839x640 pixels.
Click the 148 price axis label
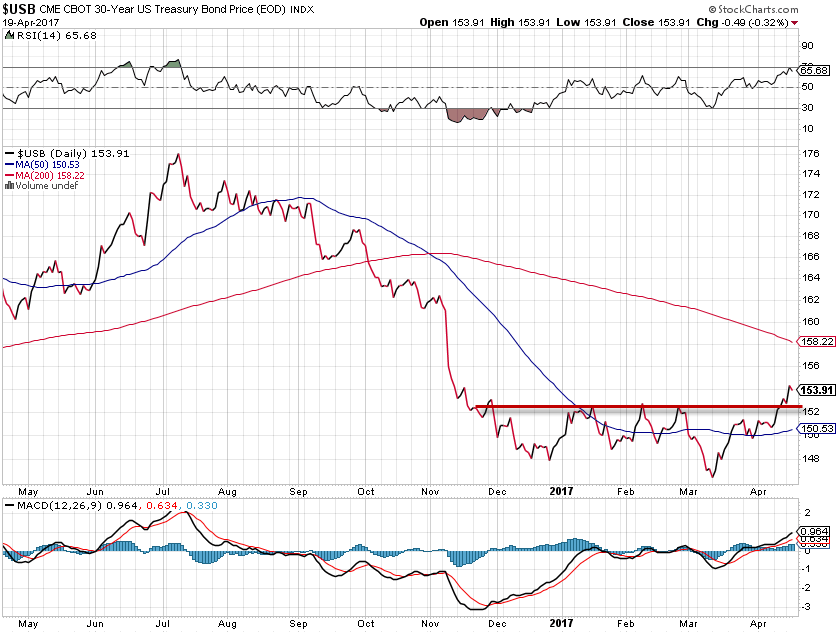point(811,459)
